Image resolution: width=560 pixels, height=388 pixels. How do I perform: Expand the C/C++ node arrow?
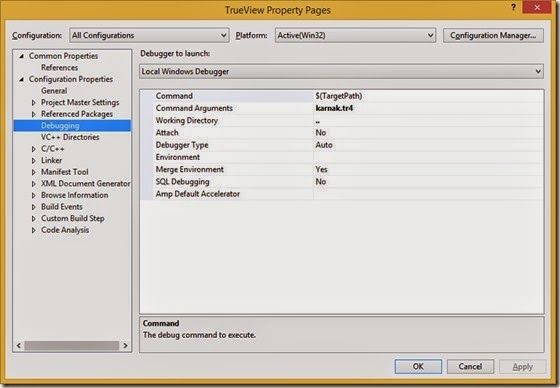(34, 149)
